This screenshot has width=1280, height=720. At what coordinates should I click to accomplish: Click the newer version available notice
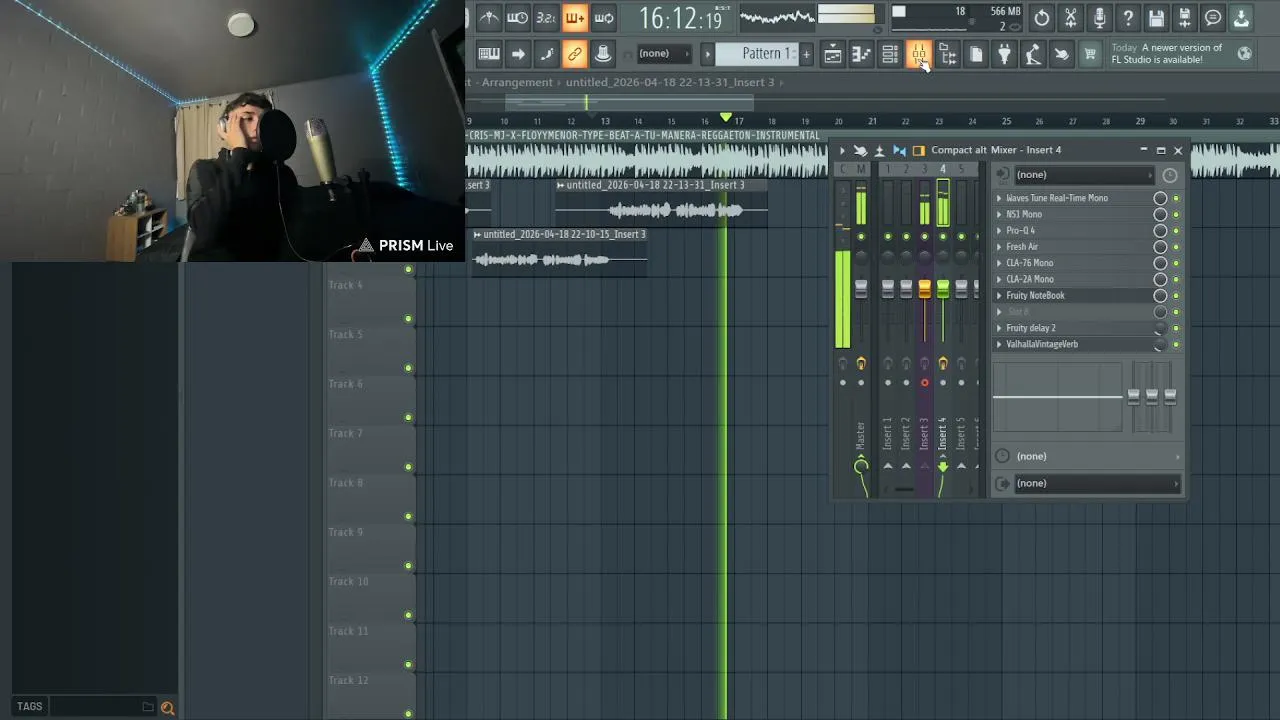tap(1167, 54)
